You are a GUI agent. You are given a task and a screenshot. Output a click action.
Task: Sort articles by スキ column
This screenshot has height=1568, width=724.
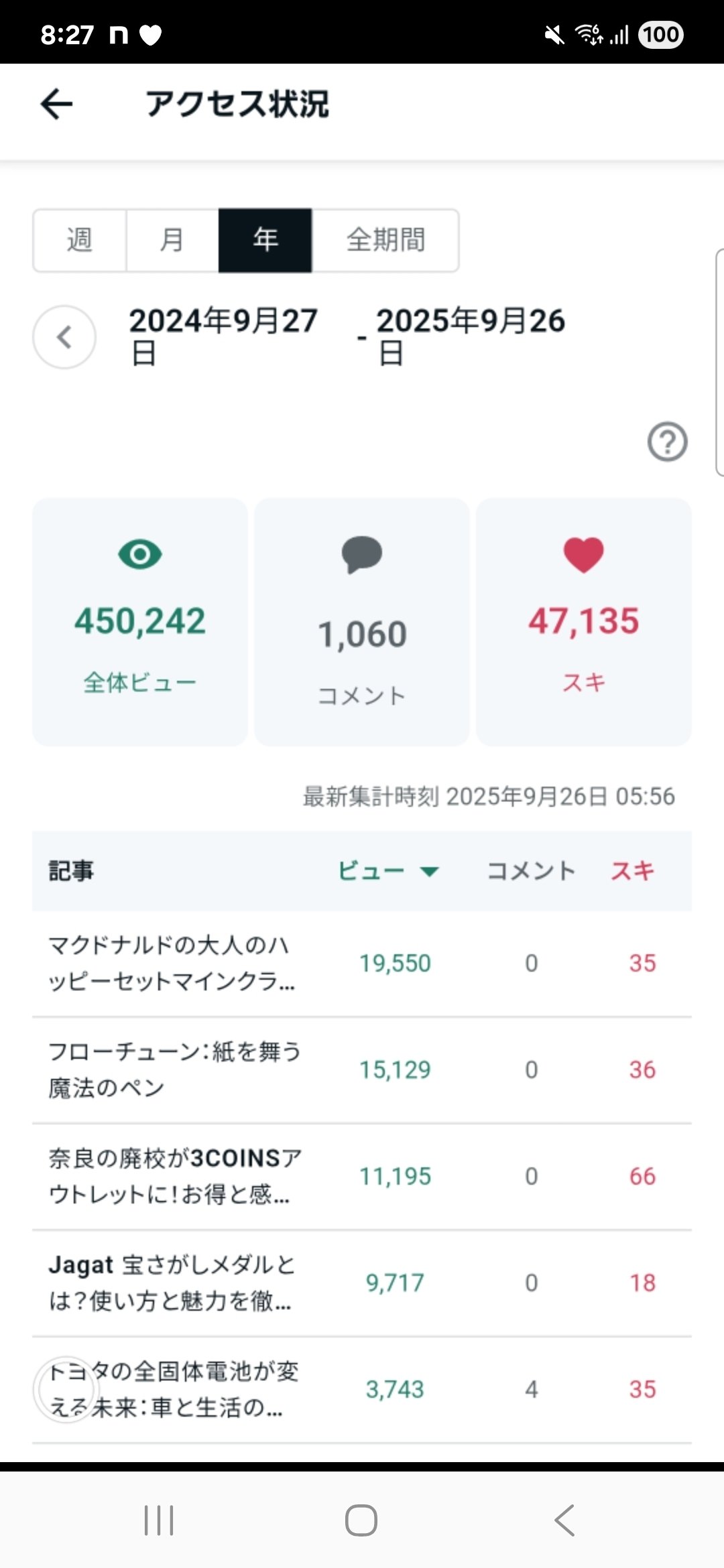(x=632, y=870)
